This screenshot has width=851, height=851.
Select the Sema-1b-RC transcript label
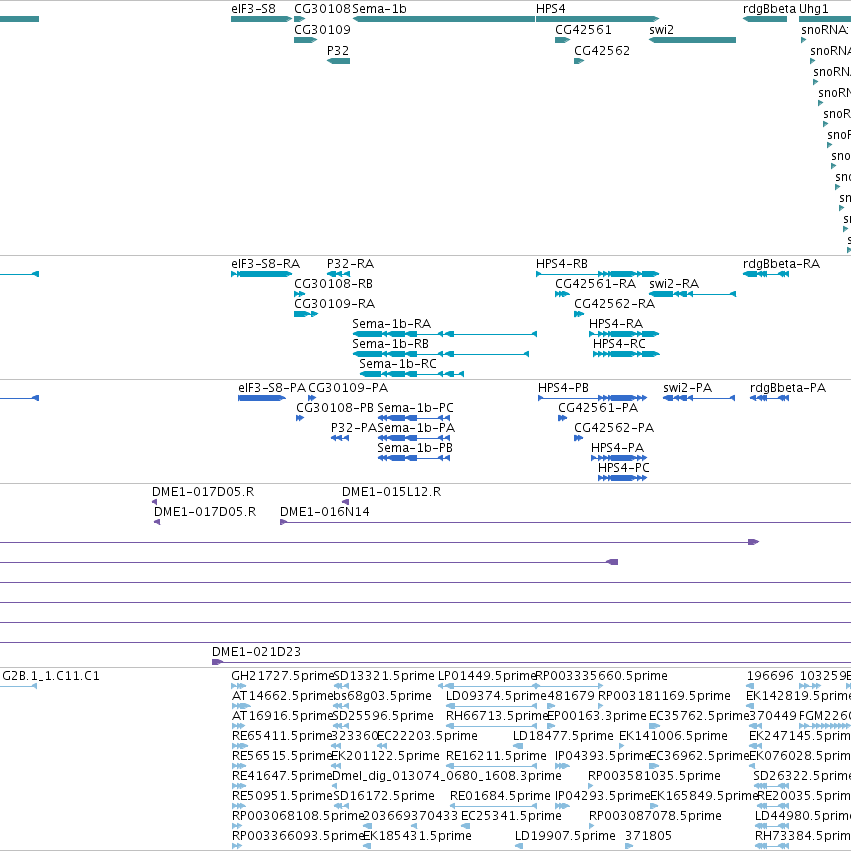click(398, 364)
